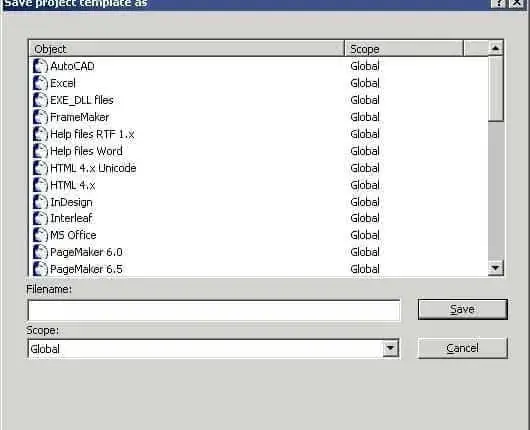
Task: Select the InDesign entry
Action: click(71, 202)
